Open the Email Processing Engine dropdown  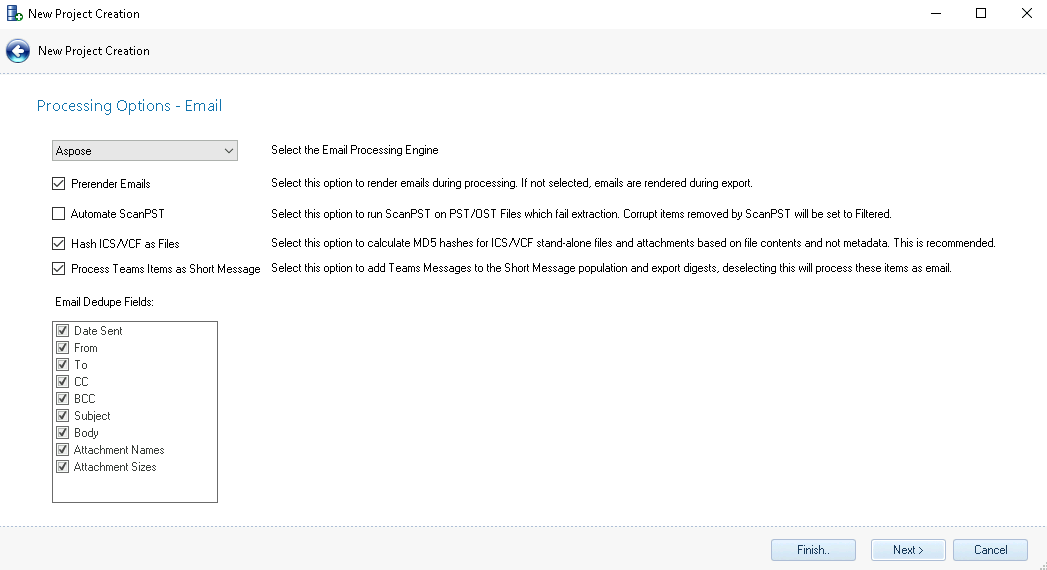145,151
